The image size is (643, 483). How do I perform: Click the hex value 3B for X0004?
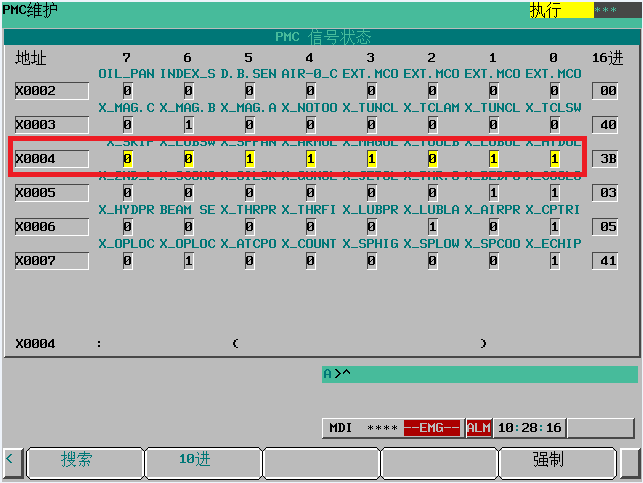[606, 159]
